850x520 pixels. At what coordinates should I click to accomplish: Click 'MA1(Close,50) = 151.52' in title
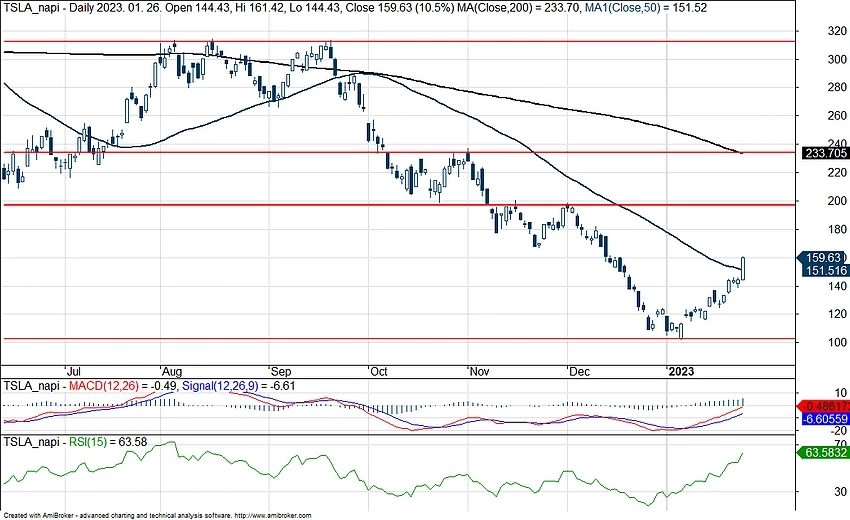[646, 8]
